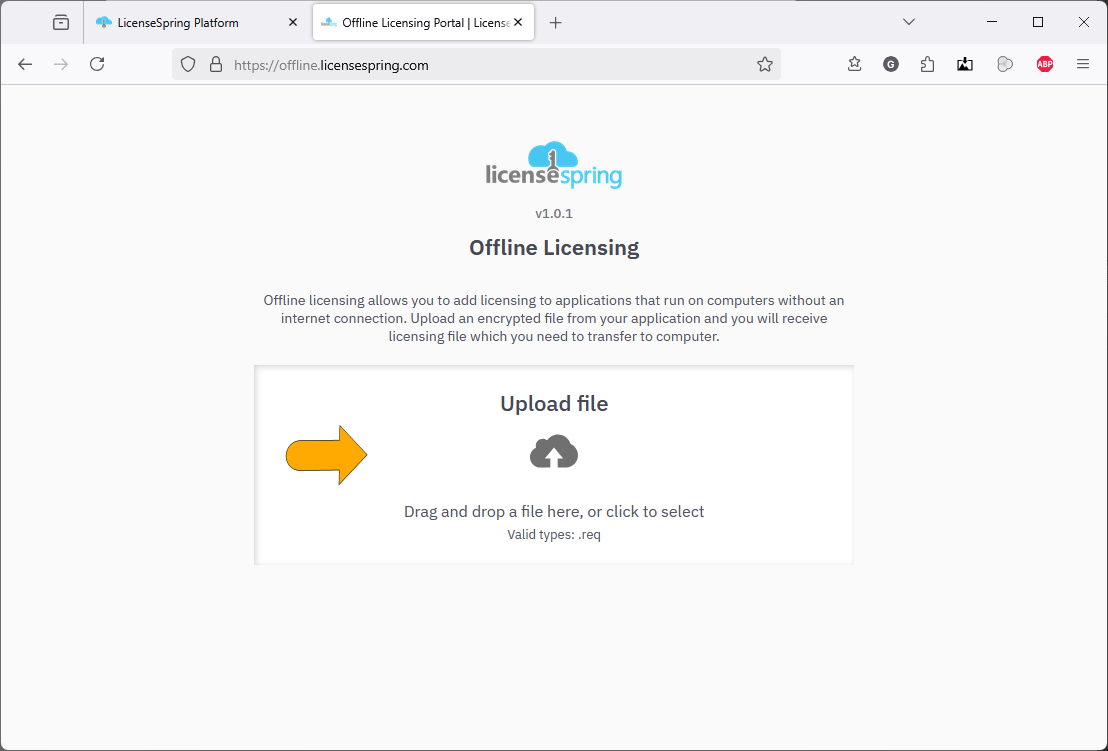Viewport: 1108px width, 751px height.
Task: Click the 'Valid types: .req' text
Action: tap(554, 535)
